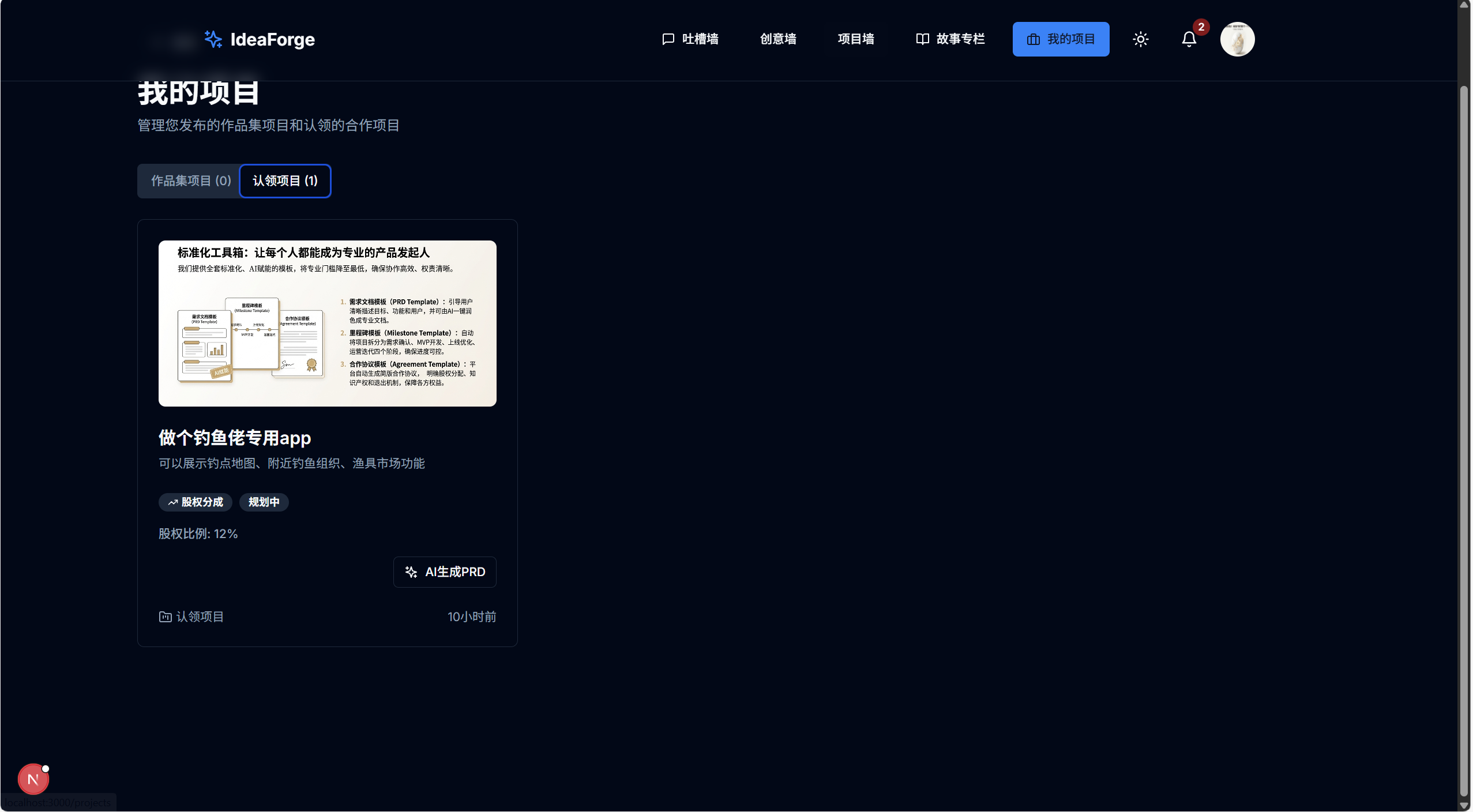Click the folder icon next to 认领项目
This screenshot has width=1473, height=812.
[x=165, y=616]
